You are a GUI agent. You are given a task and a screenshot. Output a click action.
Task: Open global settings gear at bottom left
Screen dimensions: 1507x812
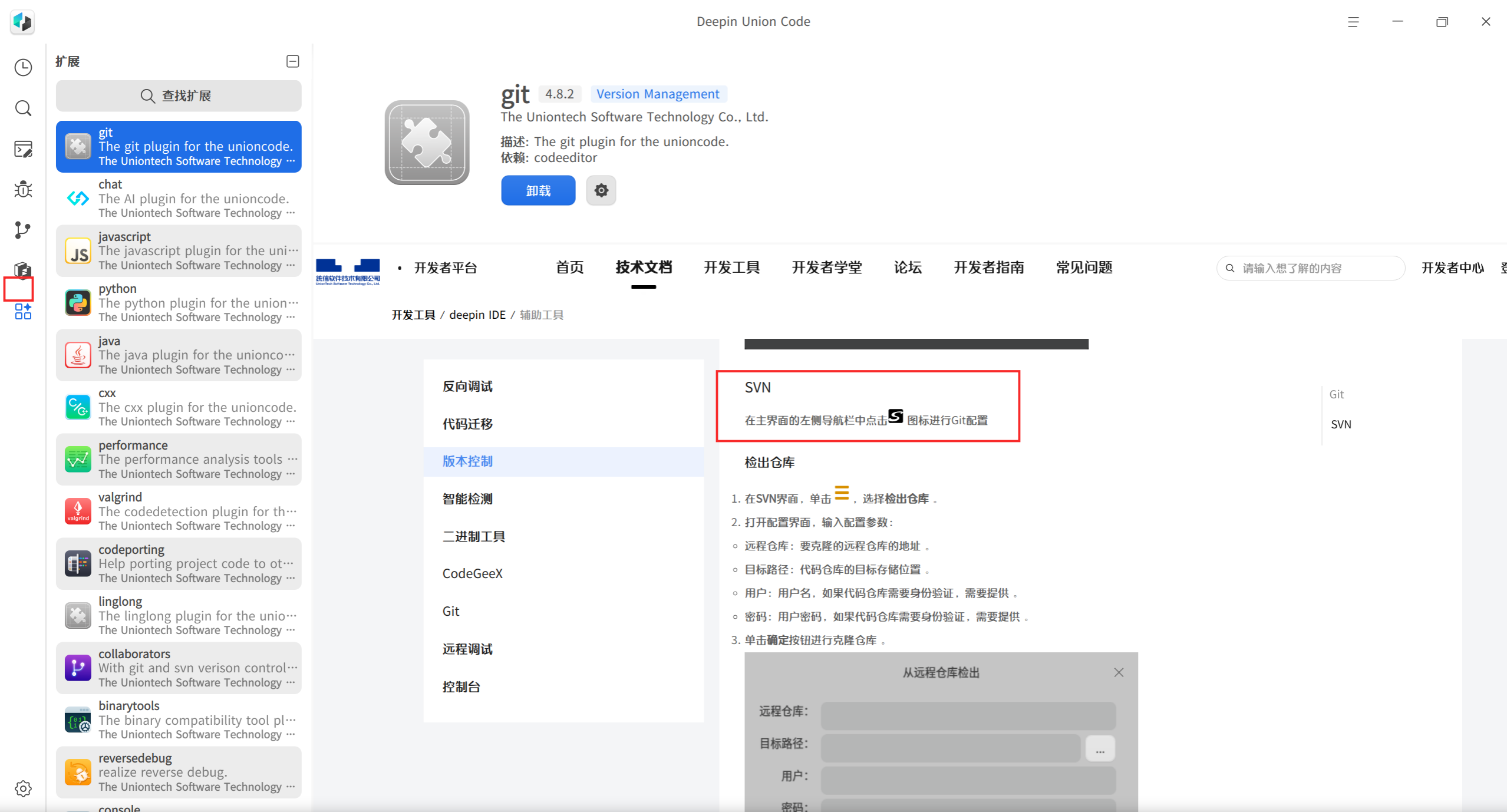(x=23, y=788)
